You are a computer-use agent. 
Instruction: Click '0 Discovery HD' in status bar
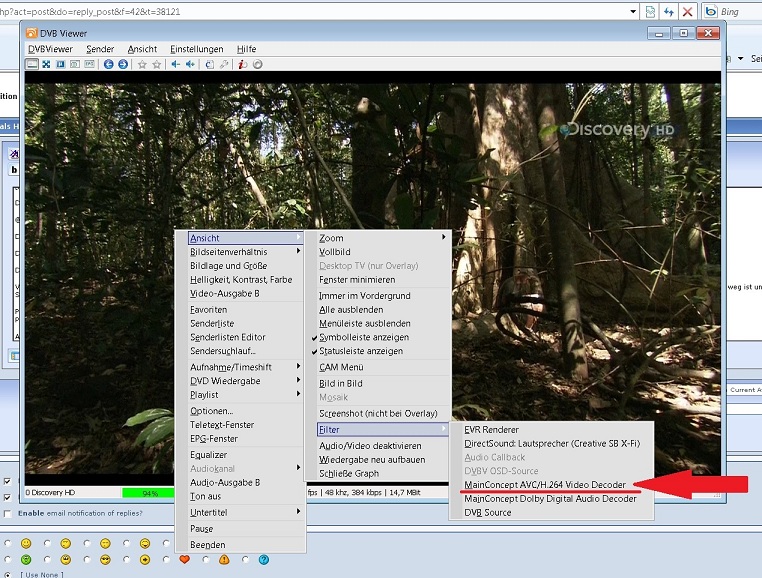click(51, 492)
